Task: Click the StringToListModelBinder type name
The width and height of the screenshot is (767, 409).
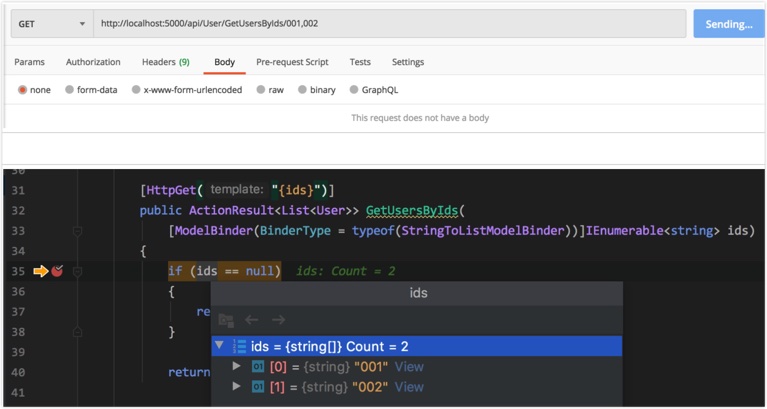Action: [x=482, y=230]
